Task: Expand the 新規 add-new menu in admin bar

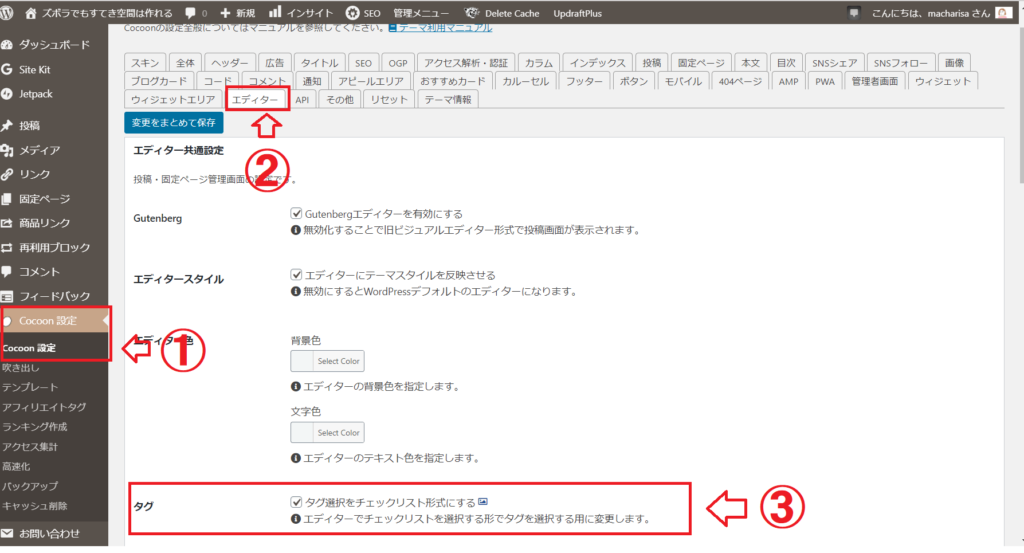Action: point(238,13)
